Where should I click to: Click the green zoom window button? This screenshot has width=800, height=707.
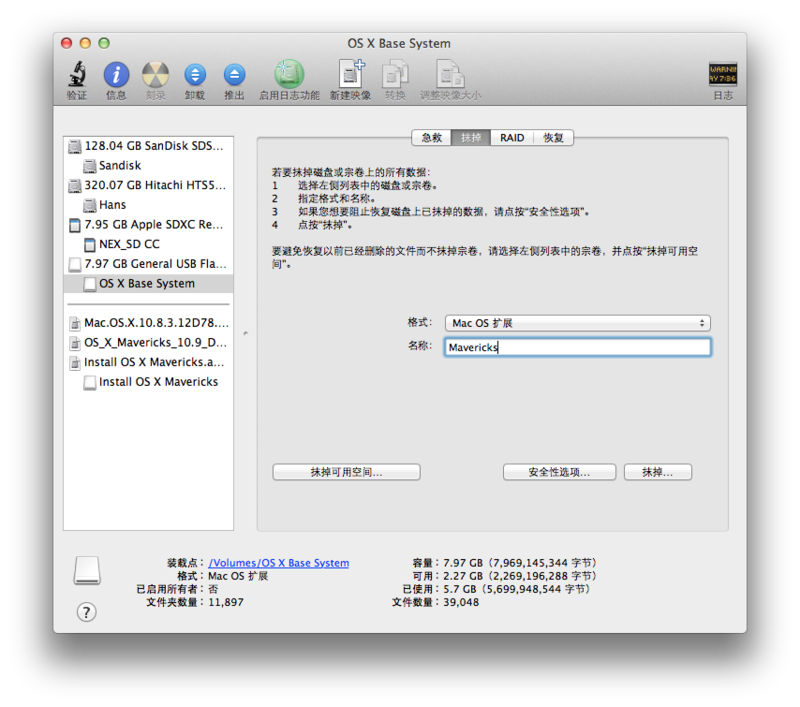click(x=104, y=43)
